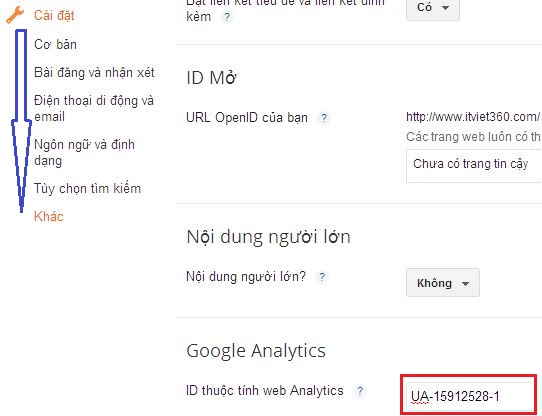This screenshot has height=416, width=542.
Task: Click the OpenID URL http://www.itviet360.com/
Action: (x=473, y=117)
